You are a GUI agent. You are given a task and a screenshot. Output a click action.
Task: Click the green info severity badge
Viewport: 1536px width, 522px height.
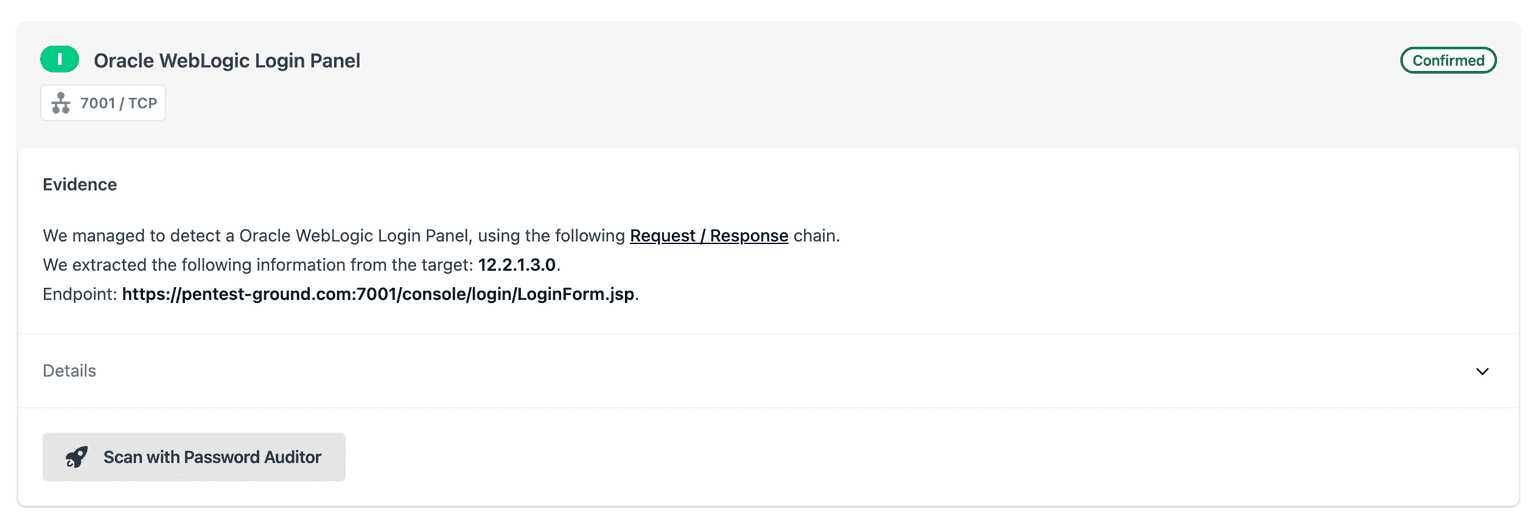click(x=59, y=60)
